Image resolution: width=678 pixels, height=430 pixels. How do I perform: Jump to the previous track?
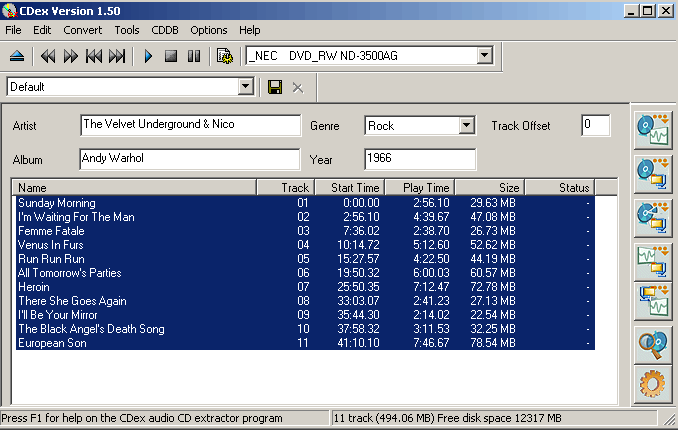(x=94, y=56)
